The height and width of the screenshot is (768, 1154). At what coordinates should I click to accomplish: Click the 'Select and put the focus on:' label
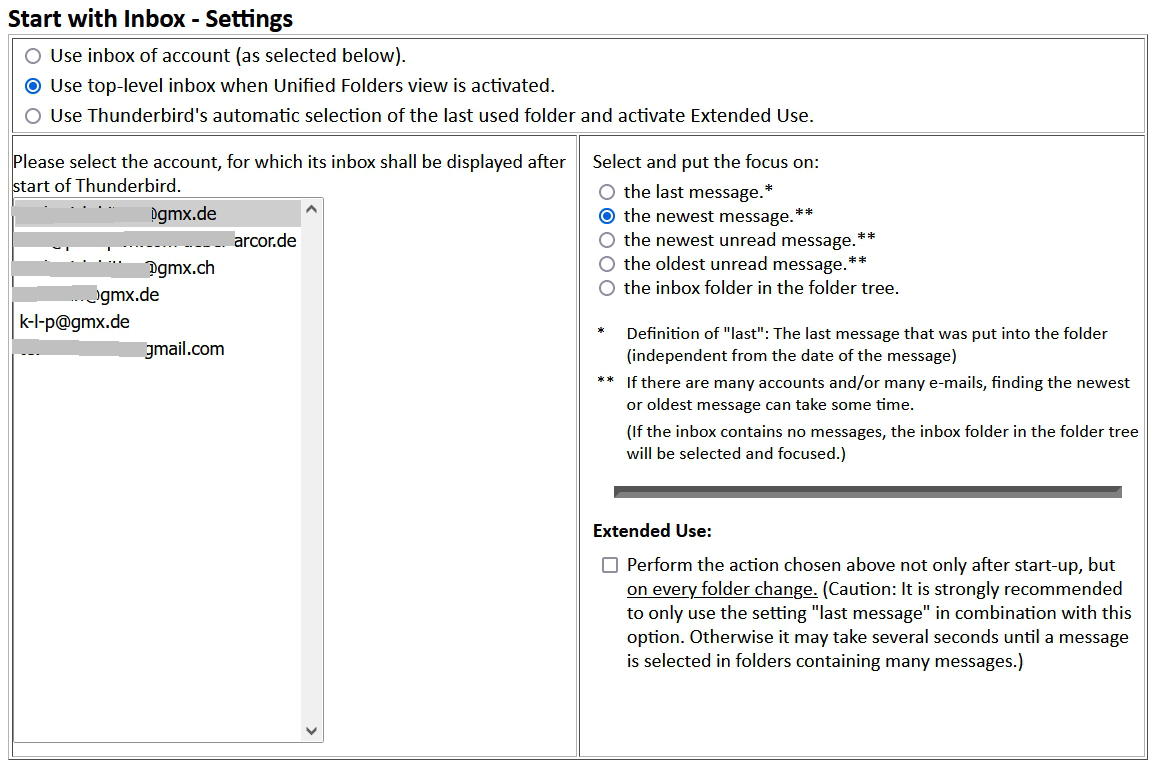705,162
